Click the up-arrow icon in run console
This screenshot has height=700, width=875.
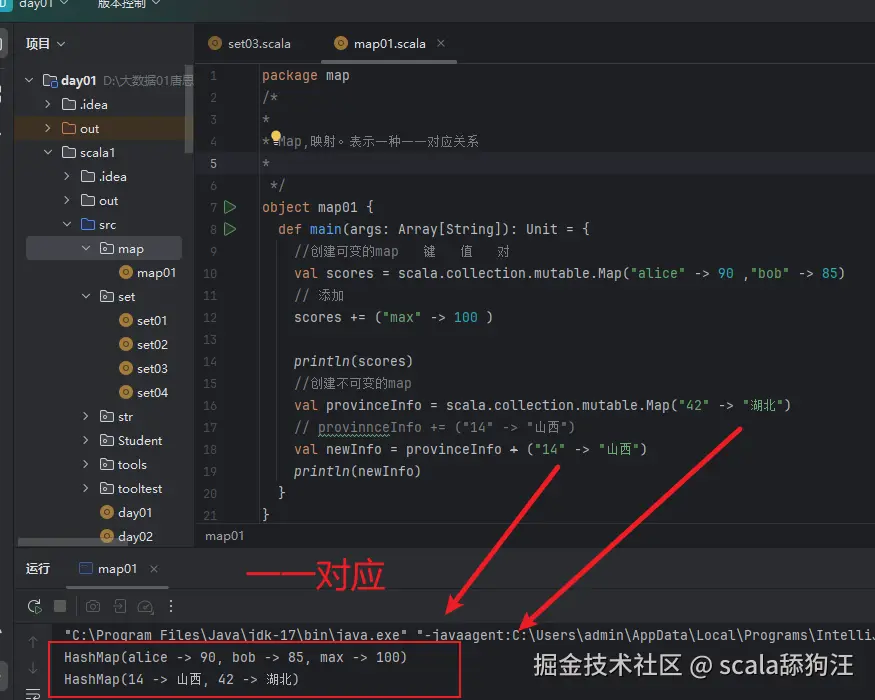pyautogui.click(x=33, y=642)
